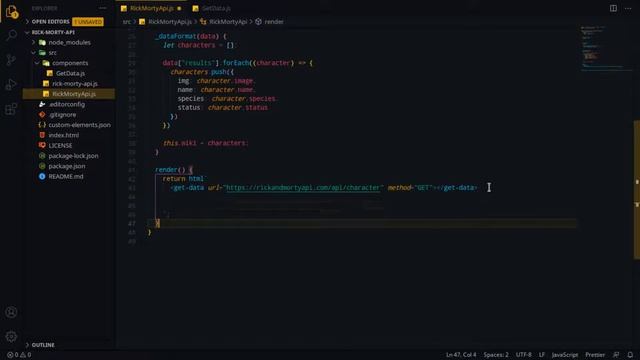This screenshot has width=640, height=360.
Task: Click the feedback icon in status bar
Action: point(616,355)
